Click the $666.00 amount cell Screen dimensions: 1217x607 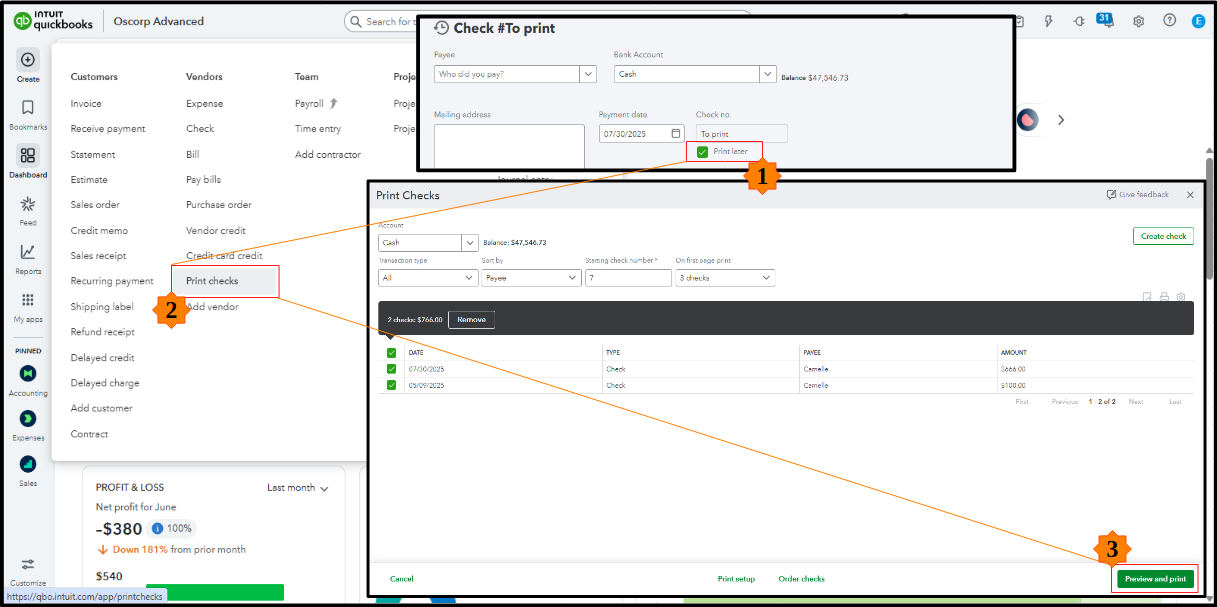coord(1013,369)
